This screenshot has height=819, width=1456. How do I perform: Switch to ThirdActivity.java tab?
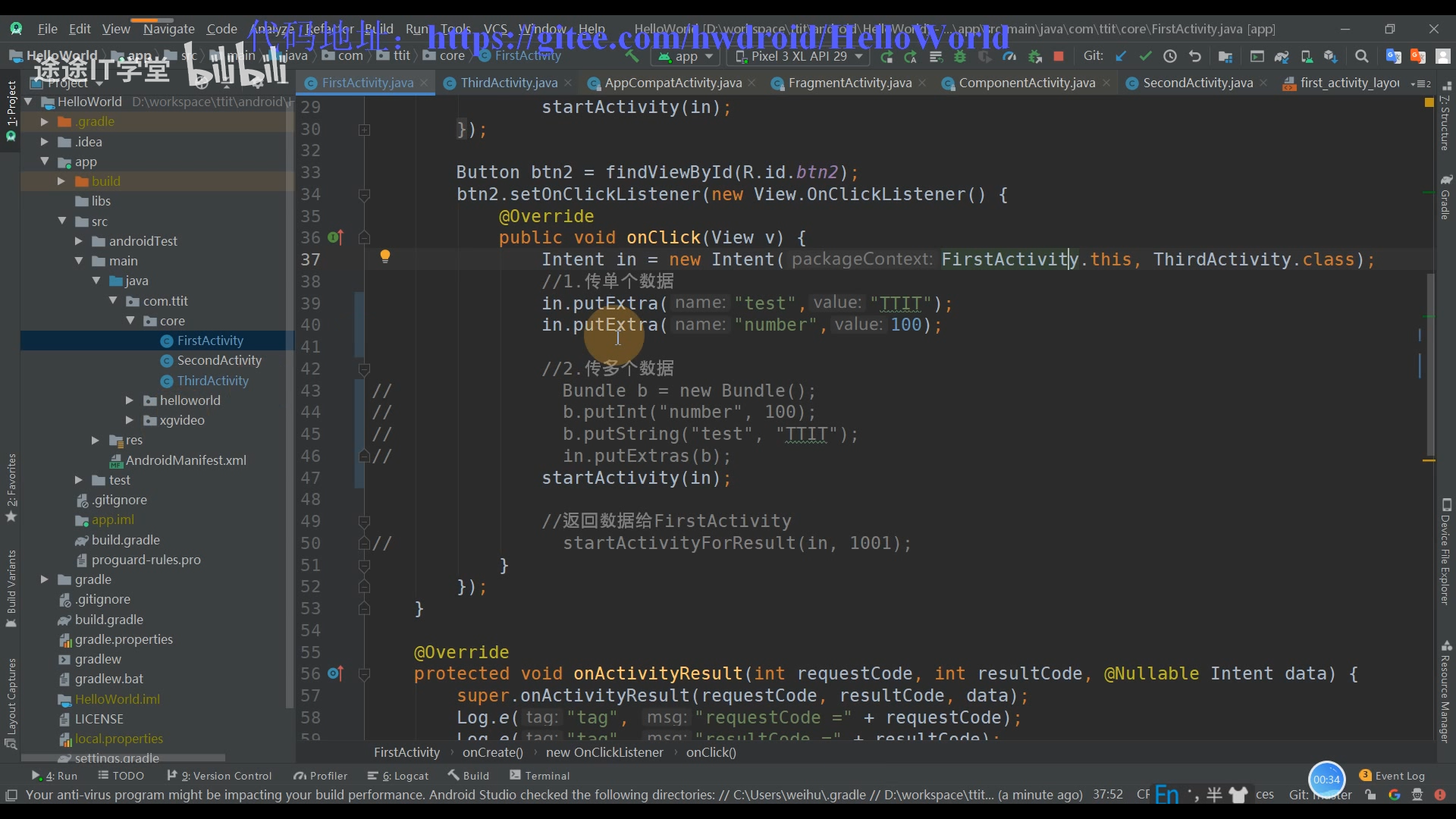tap(509, 83)
